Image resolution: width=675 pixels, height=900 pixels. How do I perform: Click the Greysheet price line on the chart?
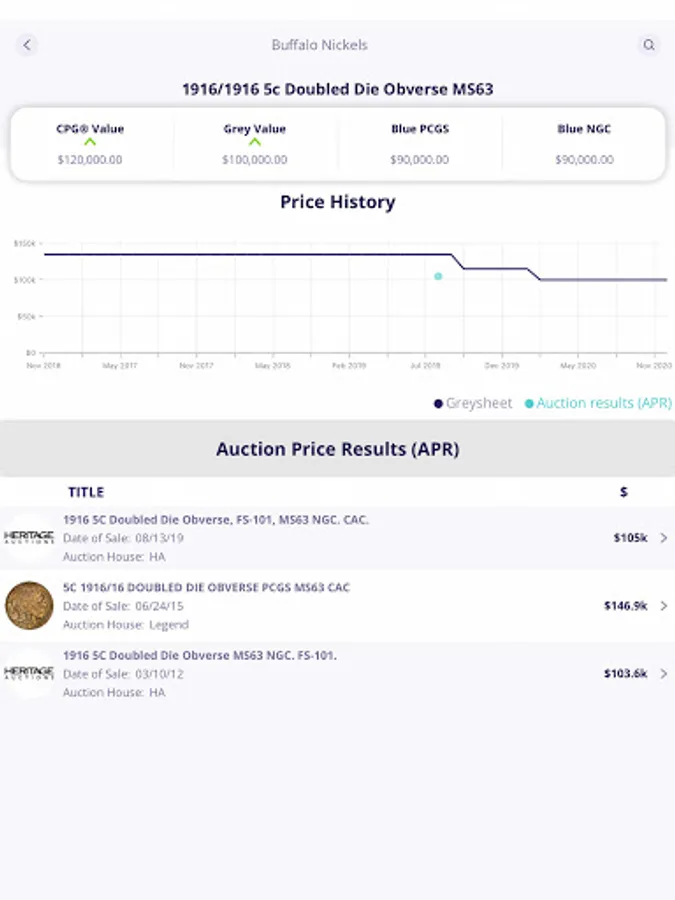pos(250,254)
